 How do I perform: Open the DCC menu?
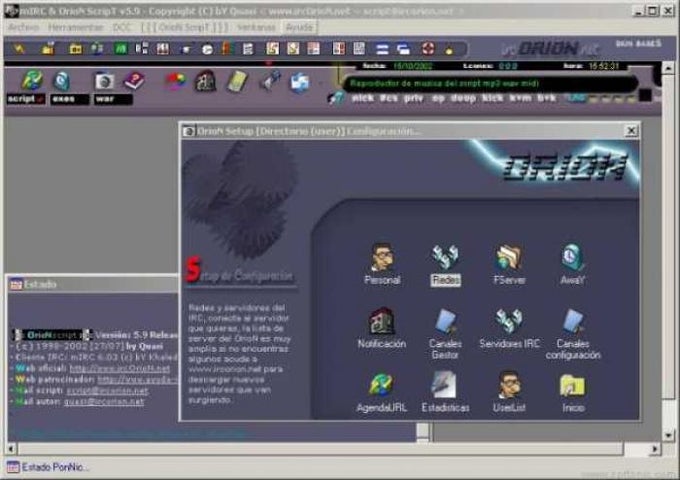click(x=121, y=27)
